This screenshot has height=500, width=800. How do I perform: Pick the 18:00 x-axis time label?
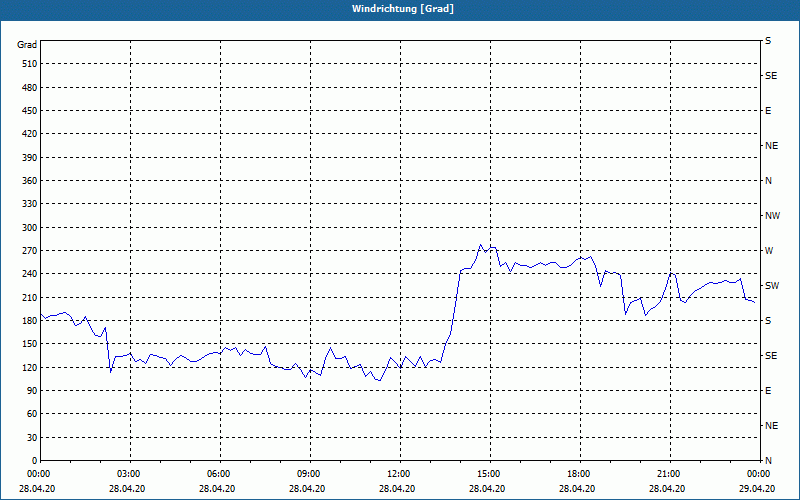pyautogui.click(x=580, y=474)
